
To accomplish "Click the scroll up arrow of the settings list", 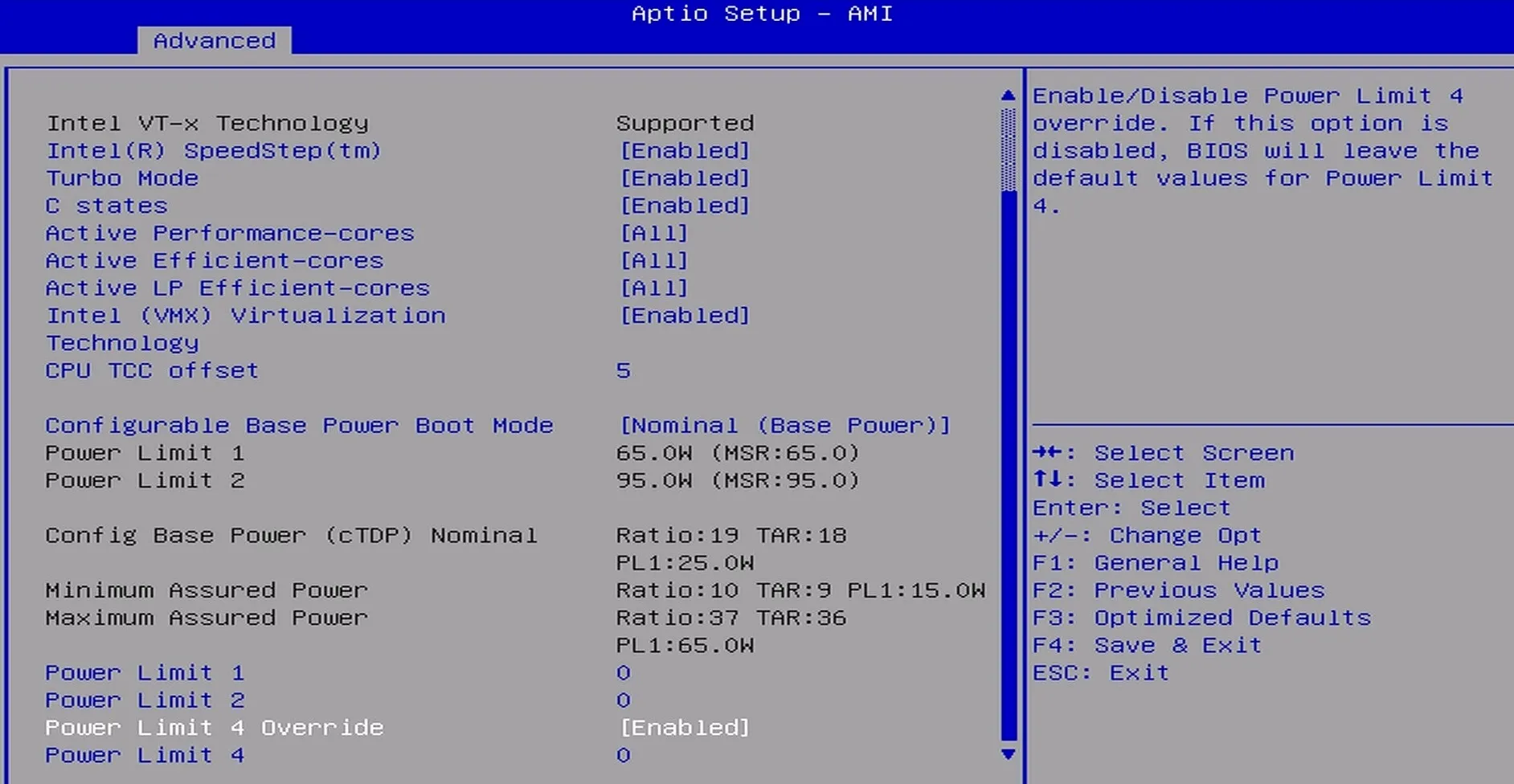I will tap(1009, 96).
